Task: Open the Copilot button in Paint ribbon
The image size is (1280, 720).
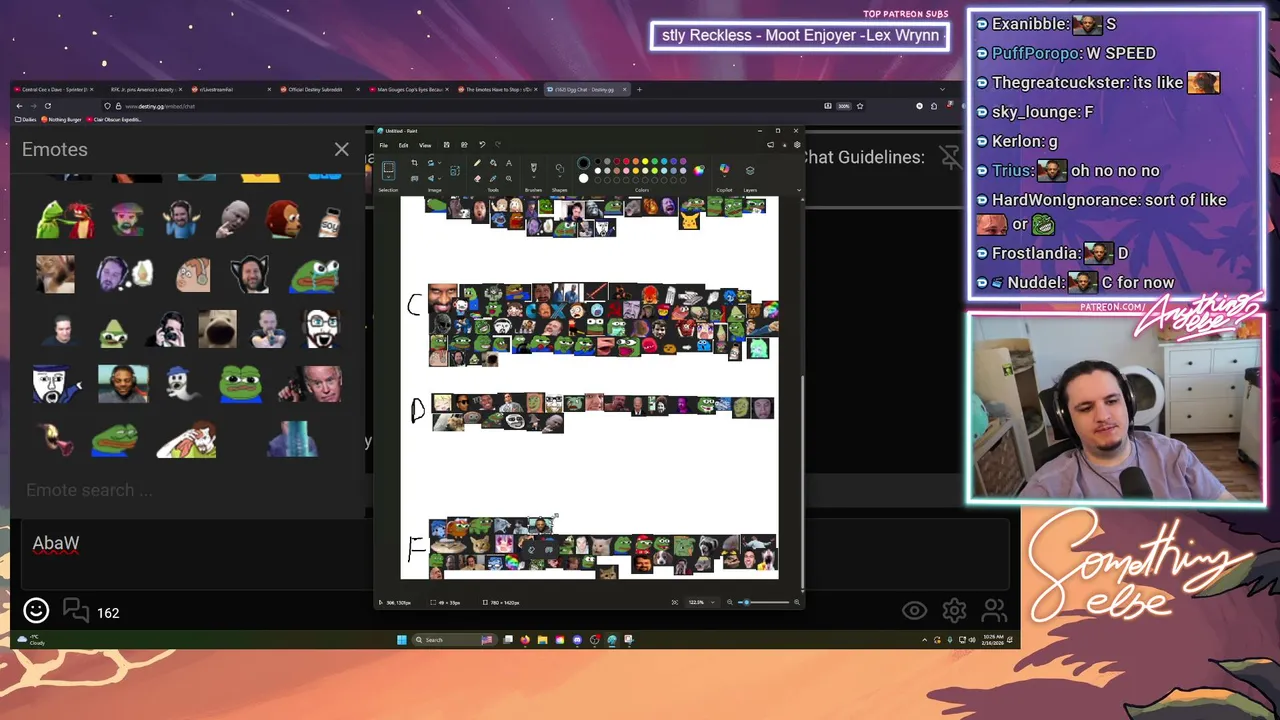Action: pos(724,168)
